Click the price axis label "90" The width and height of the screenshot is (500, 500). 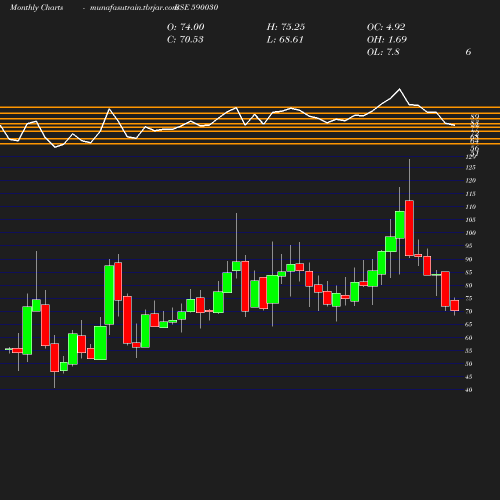469,259
